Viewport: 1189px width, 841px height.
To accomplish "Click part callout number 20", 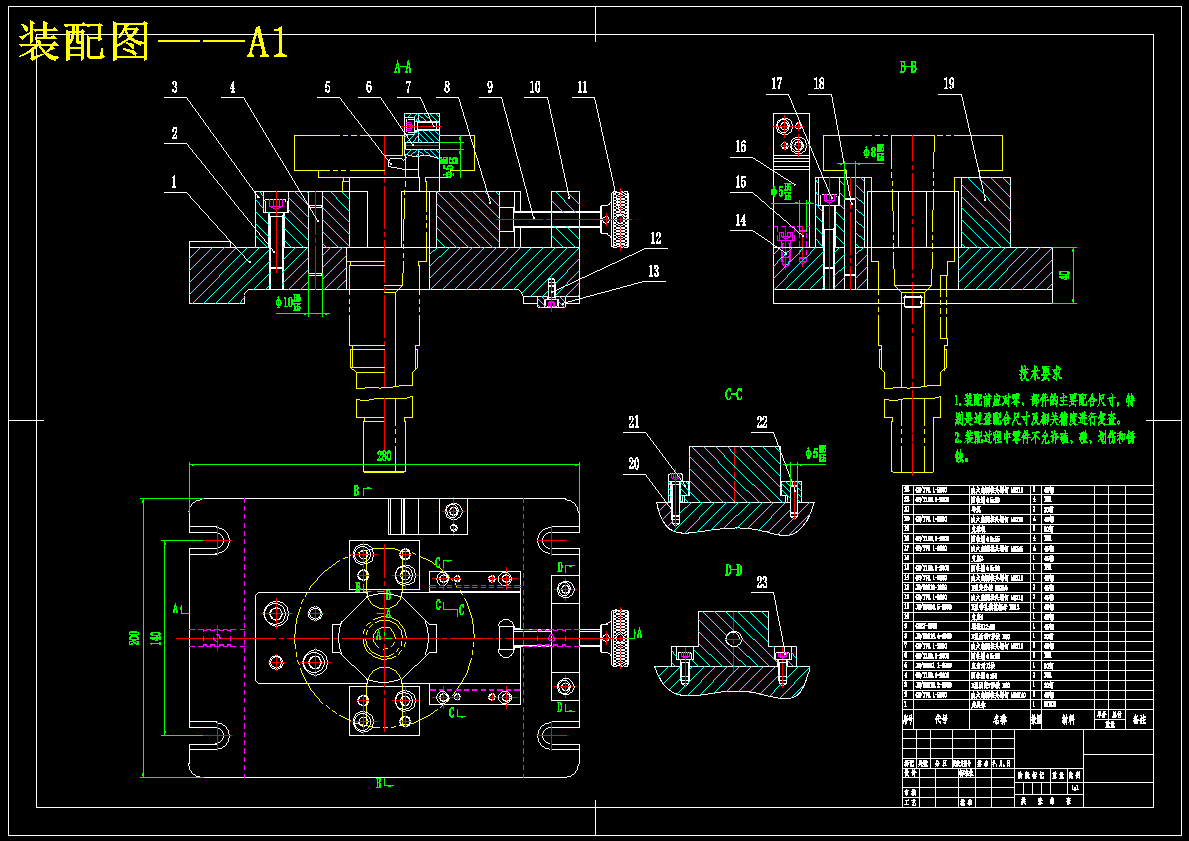I will click(634, 464).
